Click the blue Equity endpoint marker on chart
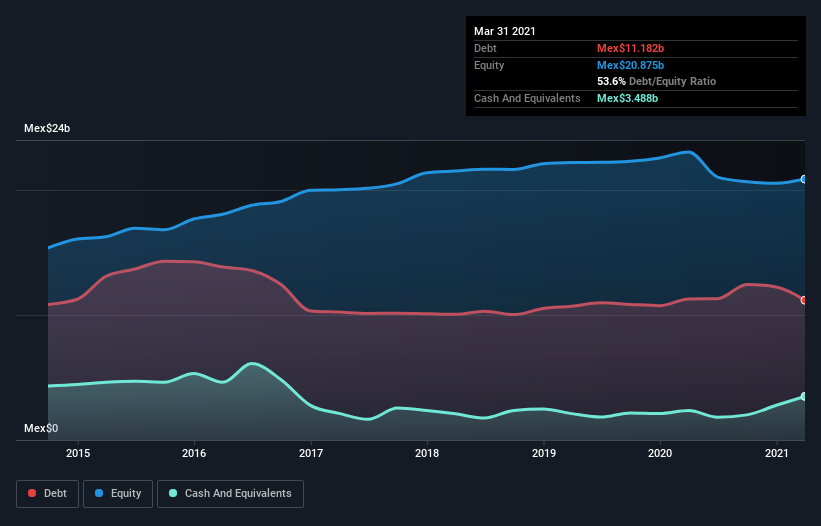Viewport: 821px width, 526px height. point(803,179)
